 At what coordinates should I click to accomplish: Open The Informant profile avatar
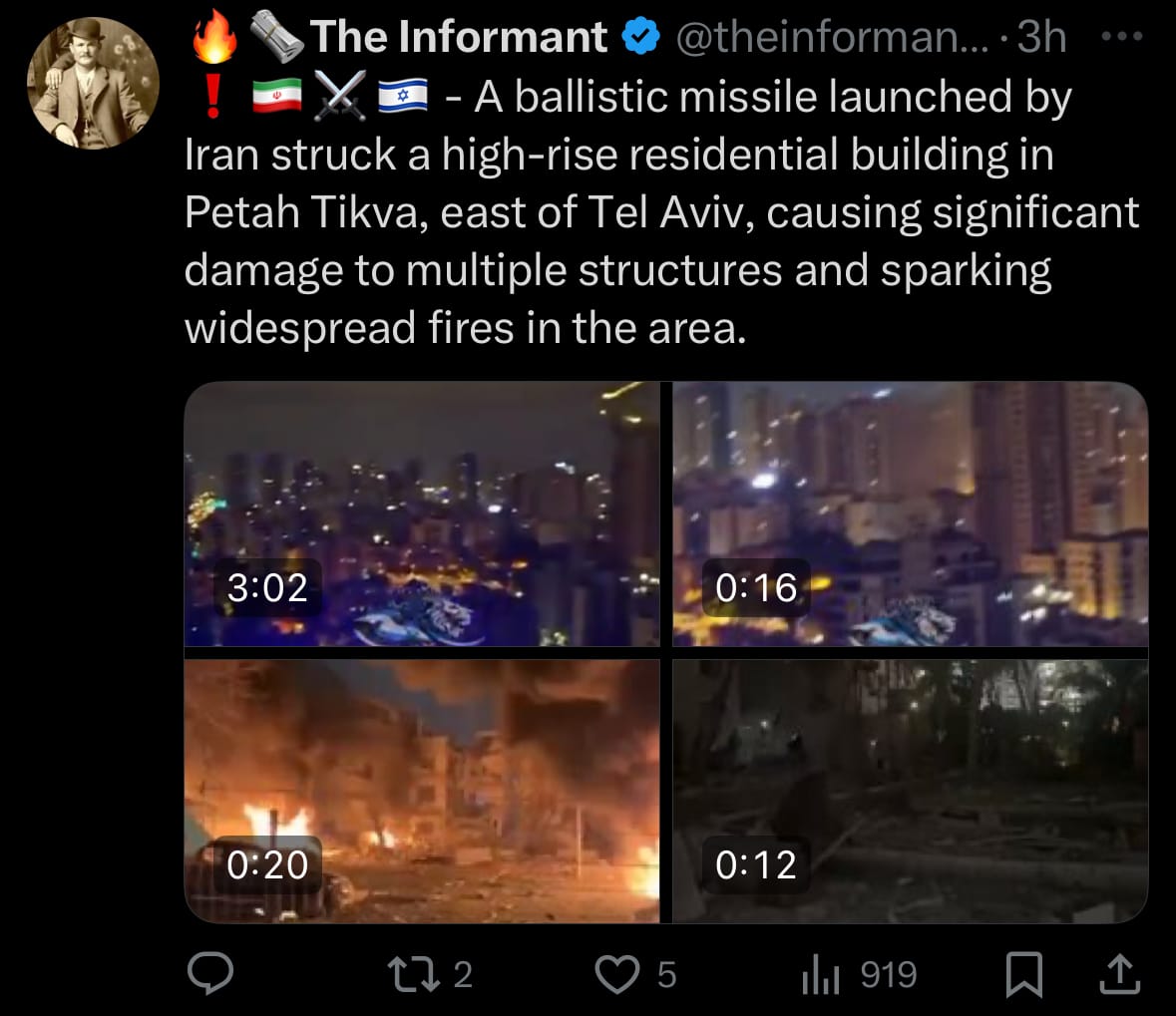[93, 83]
